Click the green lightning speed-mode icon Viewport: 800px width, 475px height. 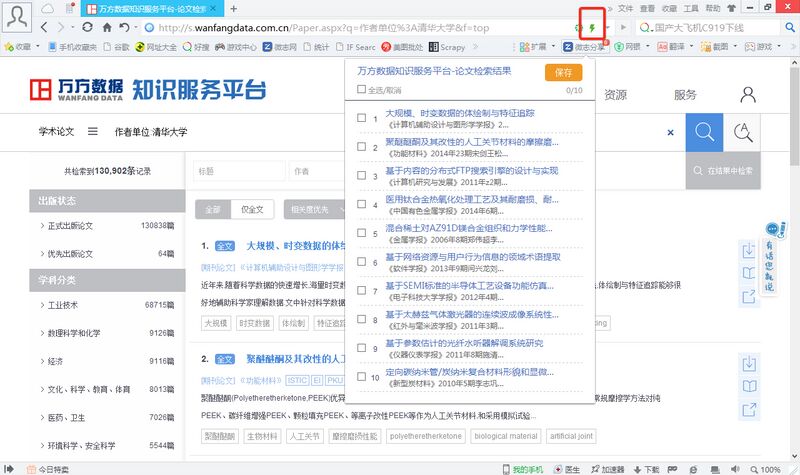tap(592, 28)
